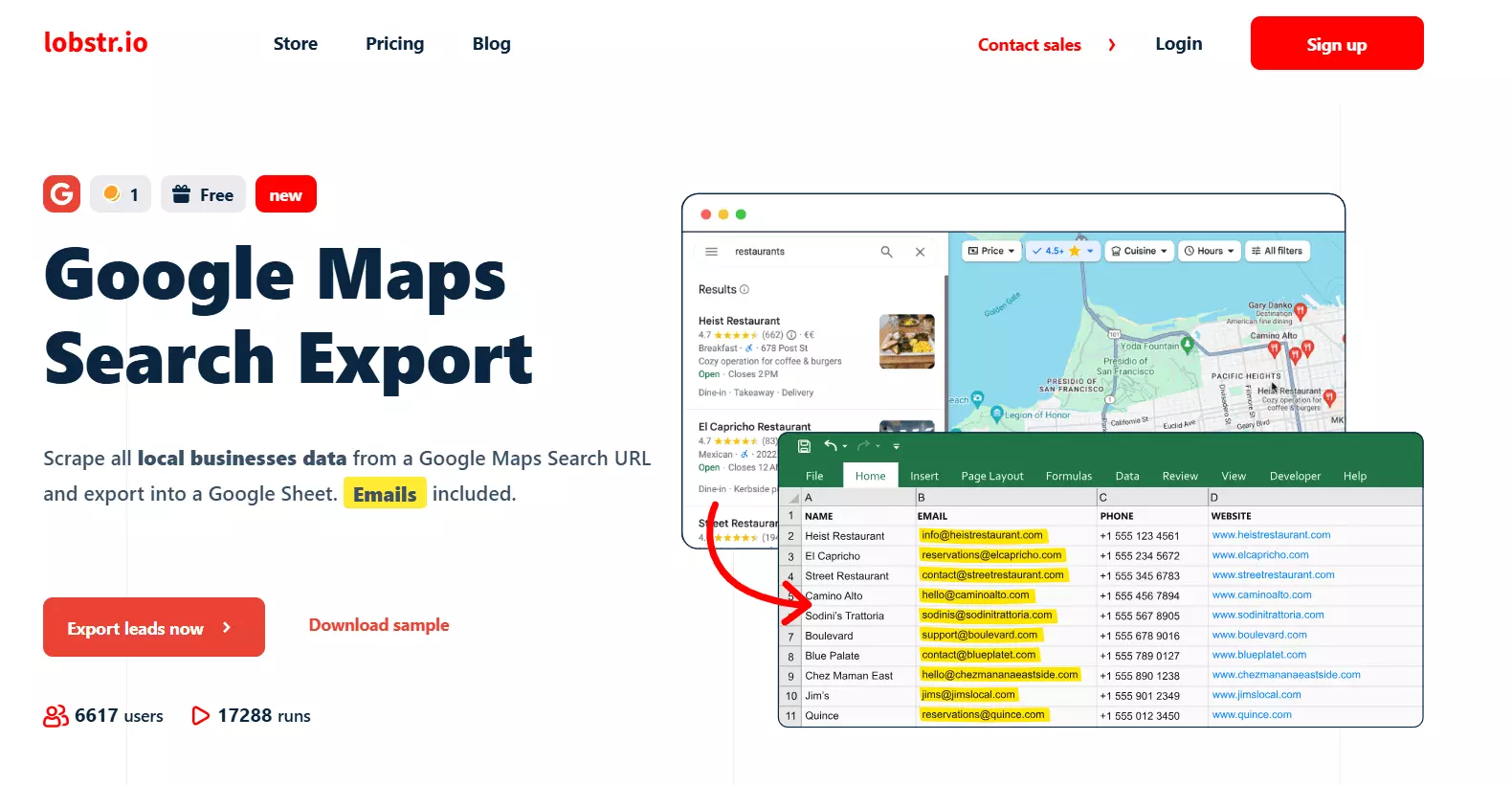
Task: Toggle the 4.5+ rating filter chip
Action: 1062,251
